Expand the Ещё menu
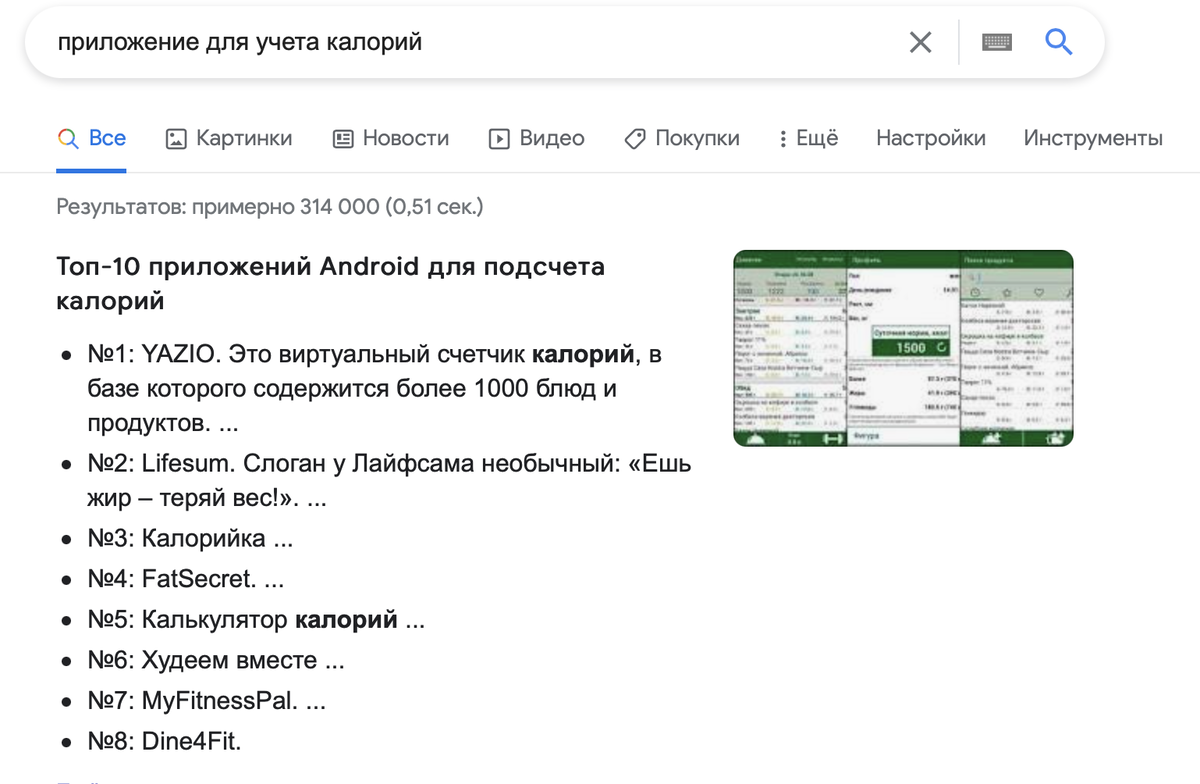 point(808,138)
